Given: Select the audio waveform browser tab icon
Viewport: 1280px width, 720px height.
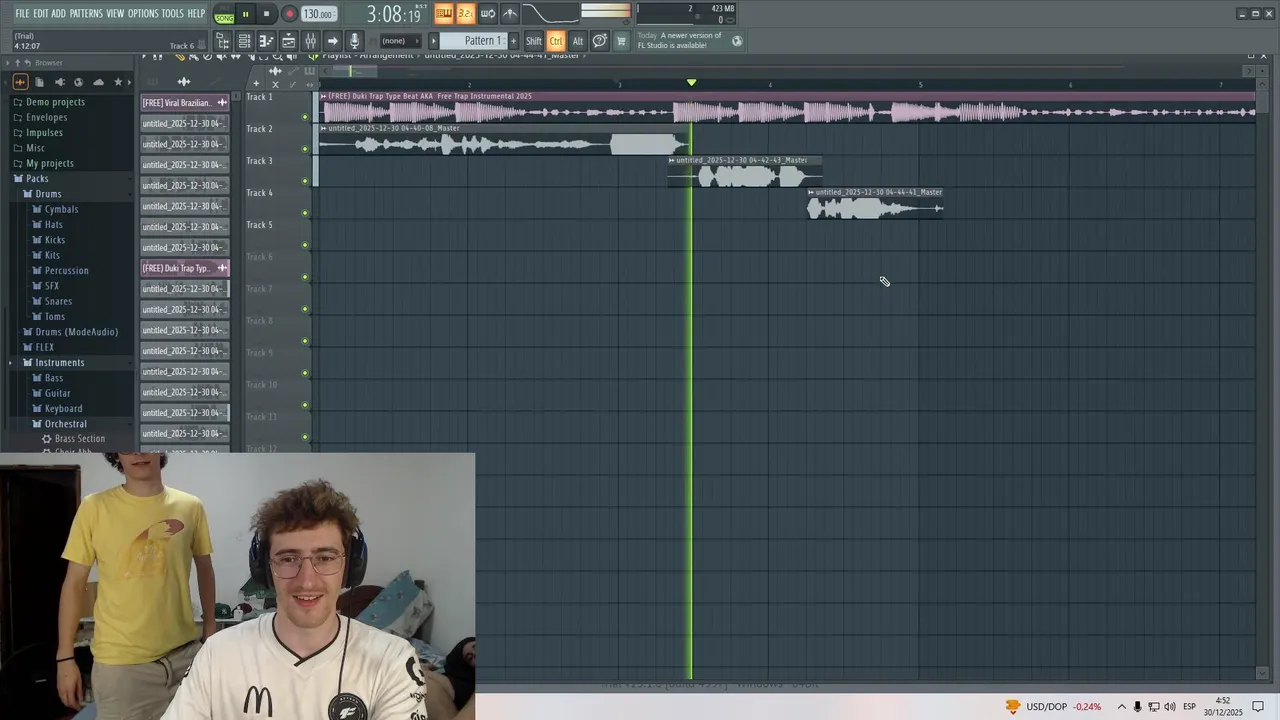Looking at the screenshot, I should tap(20, 82).
